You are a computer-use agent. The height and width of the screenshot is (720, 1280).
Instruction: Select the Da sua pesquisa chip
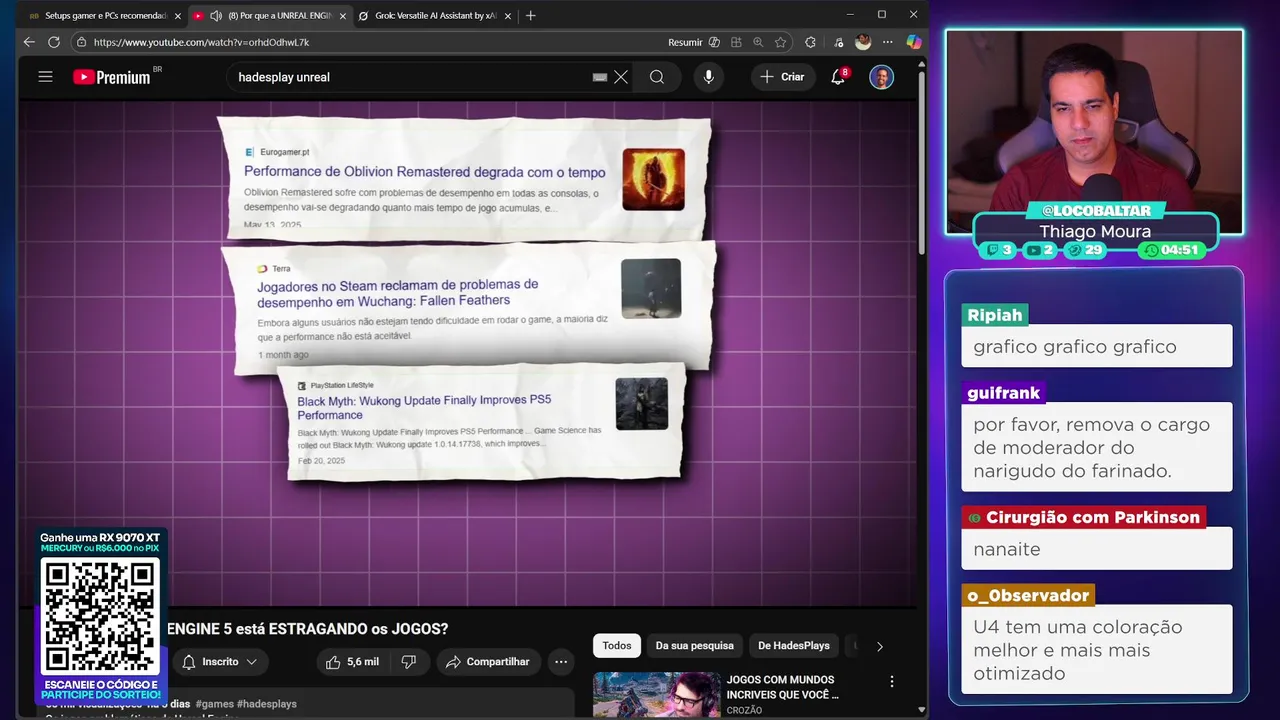click(694, 646)
